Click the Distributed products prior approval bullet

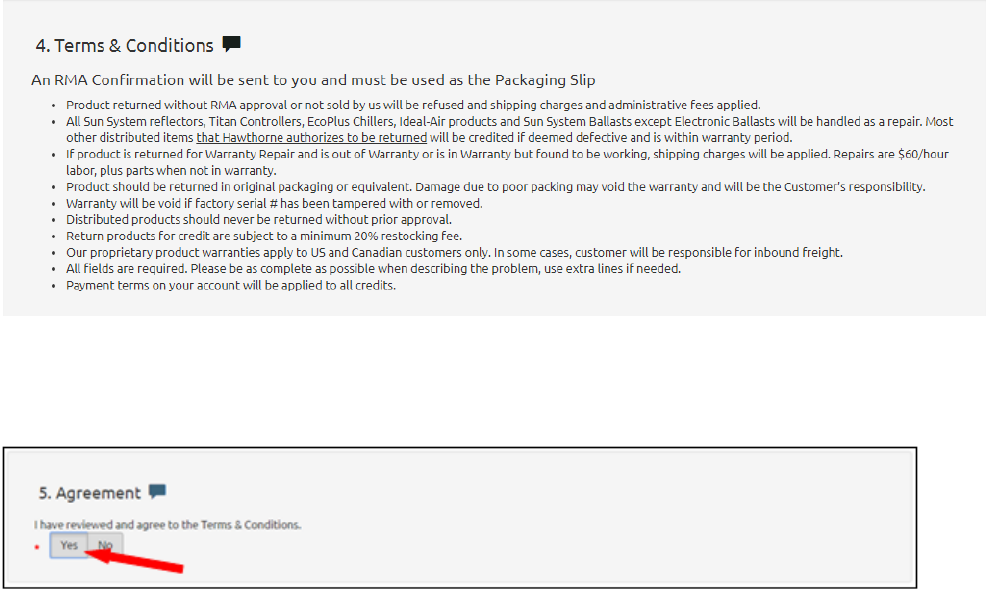[x=259, y=220]
